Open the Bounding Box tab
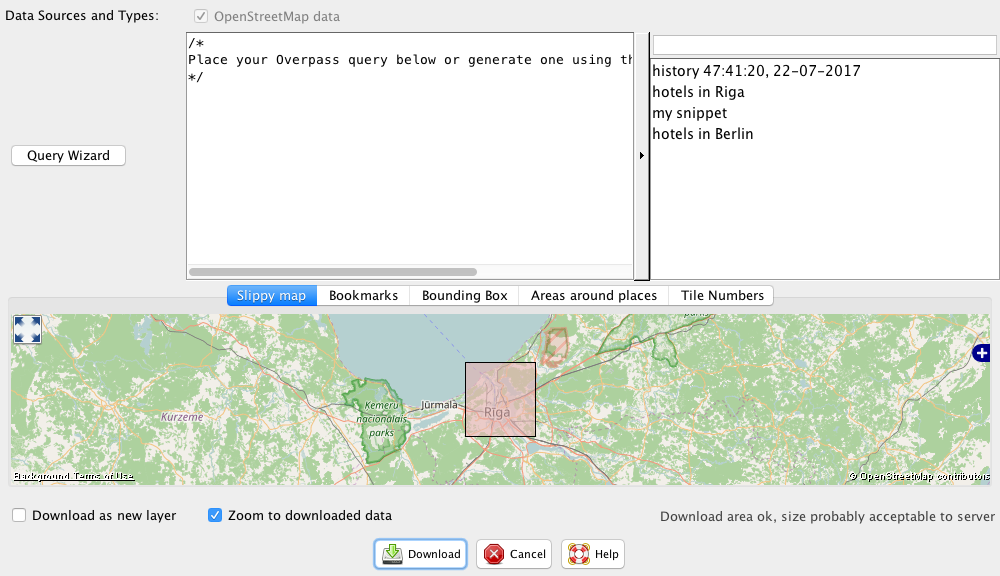 point(464,295)
